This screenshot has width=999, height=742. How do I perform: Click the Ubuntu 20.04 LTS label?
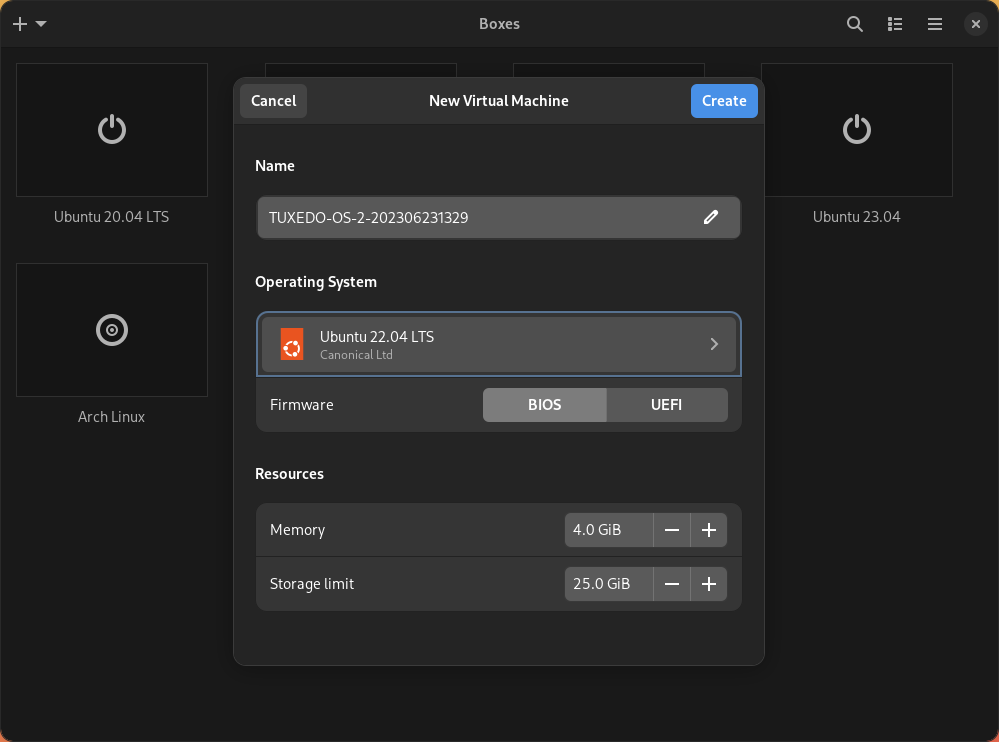click(111, 217)
